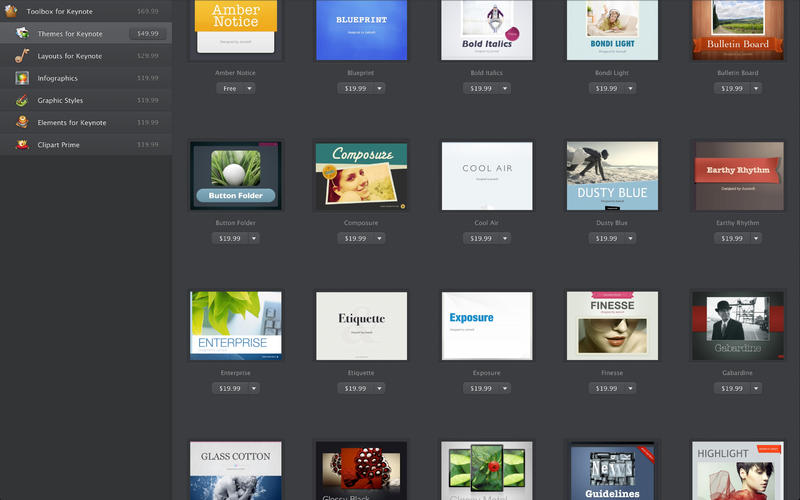Click the Dusty Blue theme name label
The image size is (800, 500).
tap(612, 223)
